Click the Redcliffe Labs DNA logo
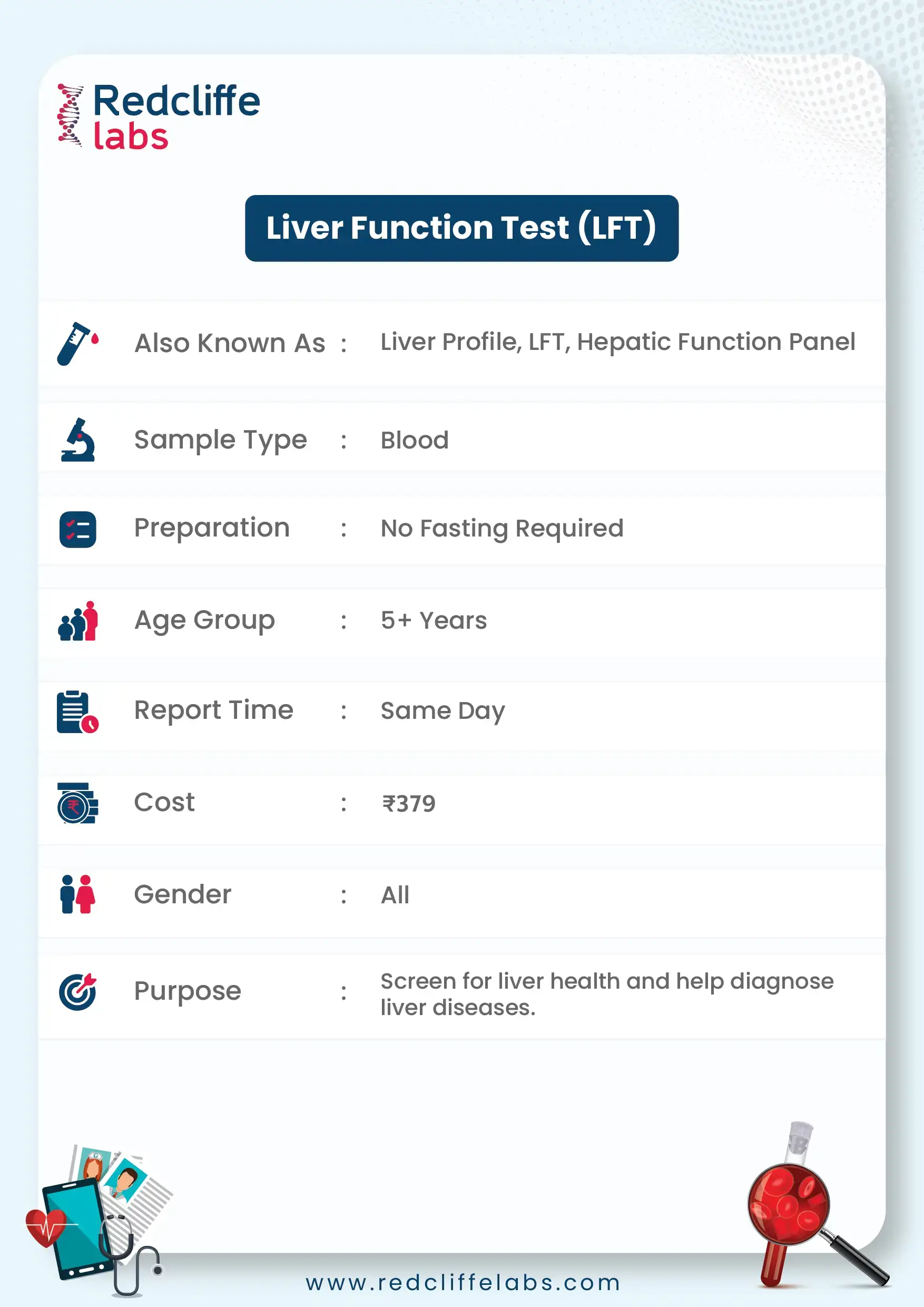 (70, 115)
